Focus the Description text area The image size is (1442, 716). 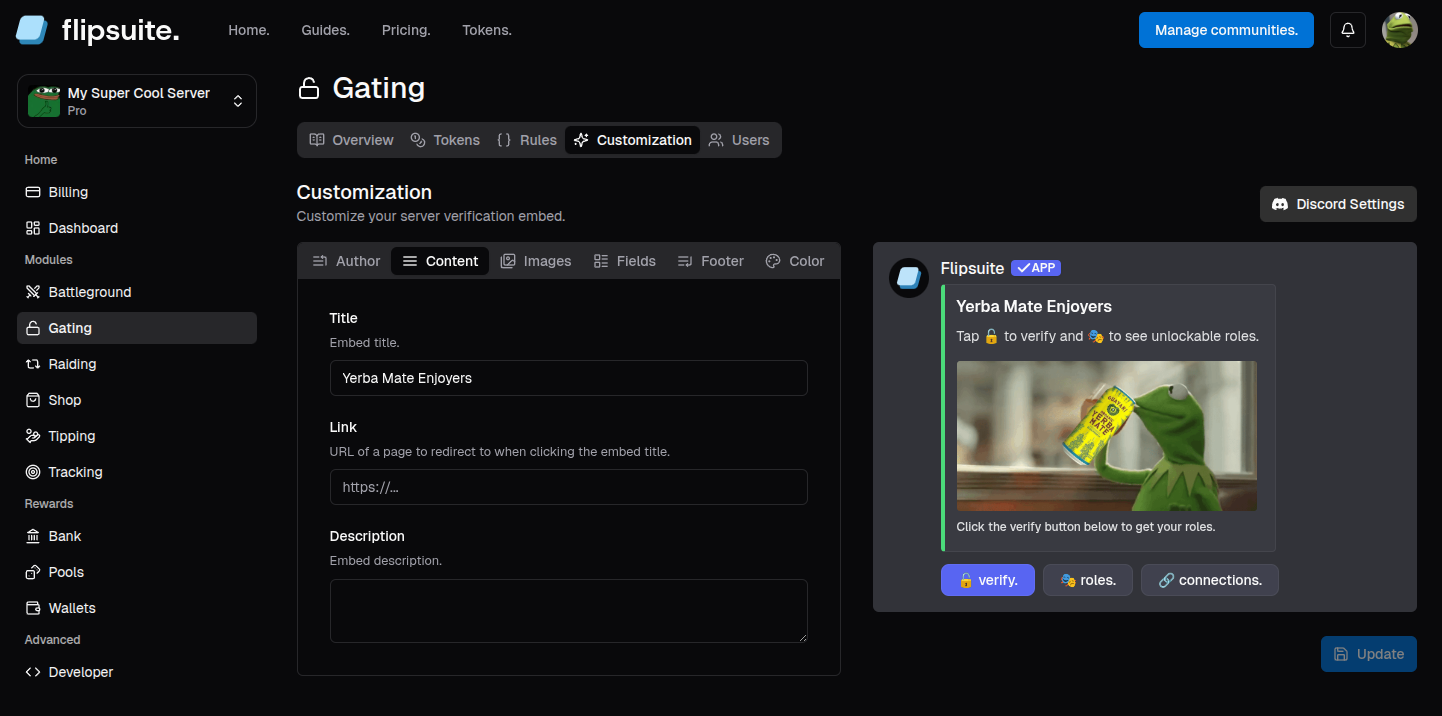click(569, 611)
